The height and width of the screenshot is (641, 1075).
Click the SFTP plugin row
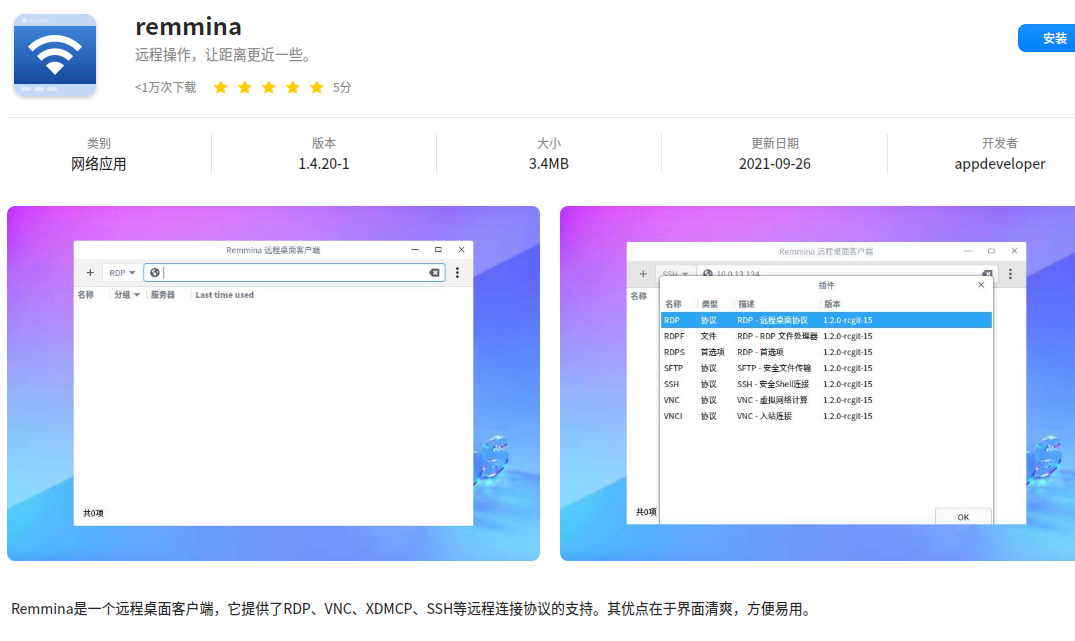826,368
